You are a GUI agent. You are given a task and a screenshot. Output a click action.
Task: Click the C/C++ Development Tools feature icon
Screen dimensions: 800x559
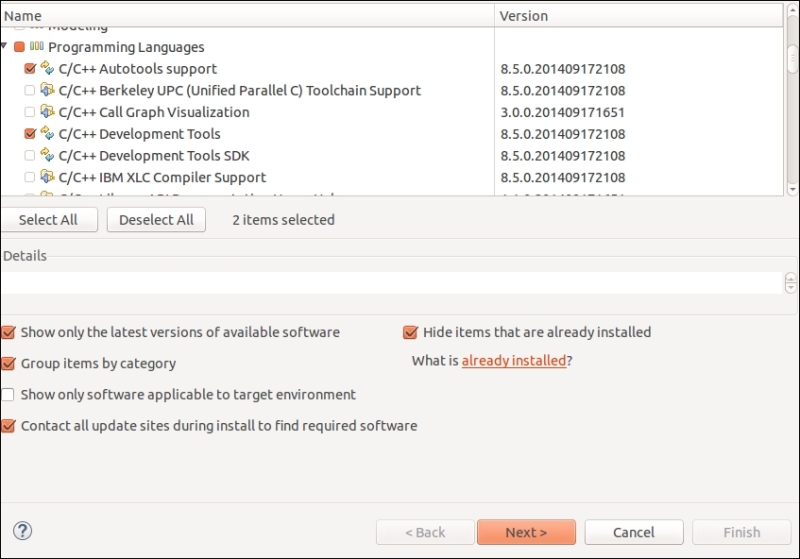pyautogui.click(x=47, y=133)
